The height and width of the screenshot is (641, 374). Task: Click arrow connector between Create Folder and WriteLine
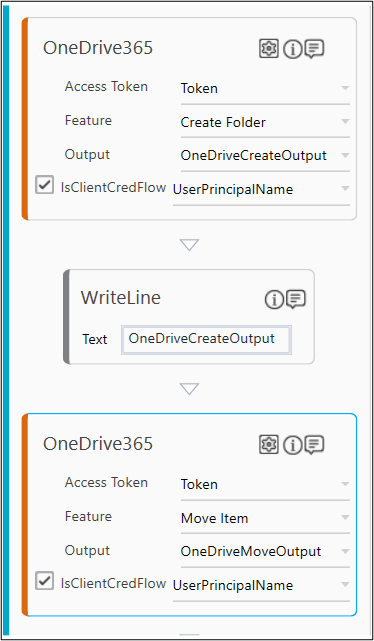tap(189, 245)
